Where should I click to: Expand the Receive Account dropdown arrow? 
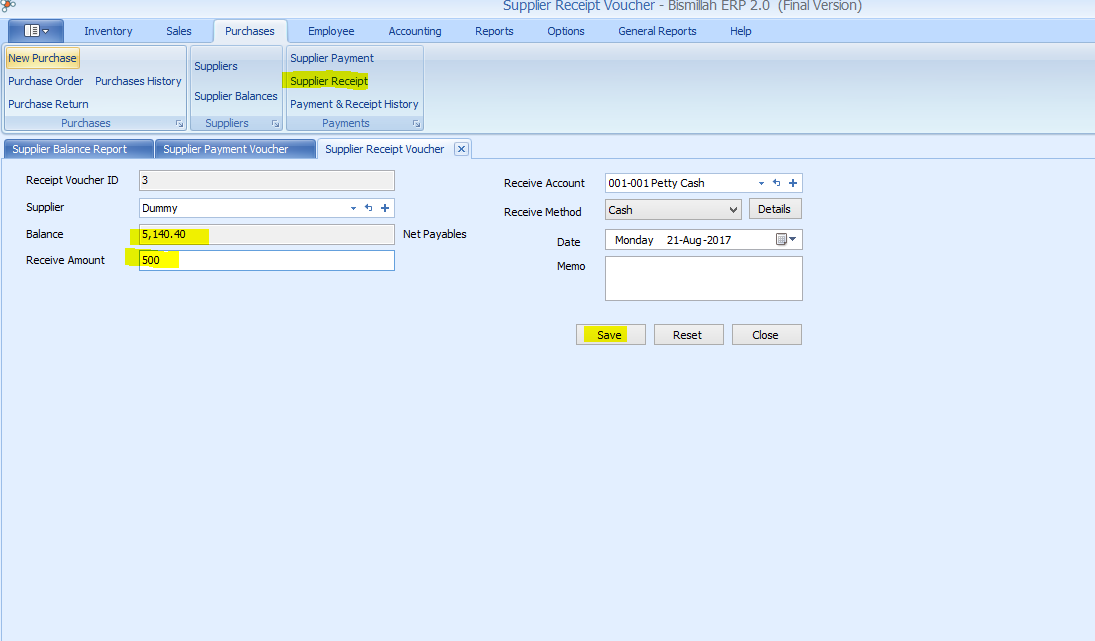coord(761,183)
